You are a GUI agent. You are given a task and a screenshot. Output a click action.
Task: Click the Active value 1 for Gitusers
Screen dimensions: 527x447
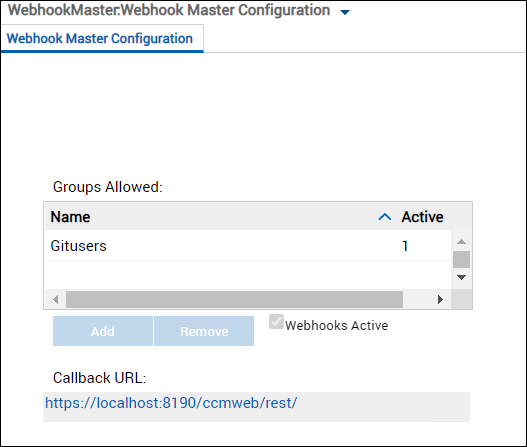point(405,246)
